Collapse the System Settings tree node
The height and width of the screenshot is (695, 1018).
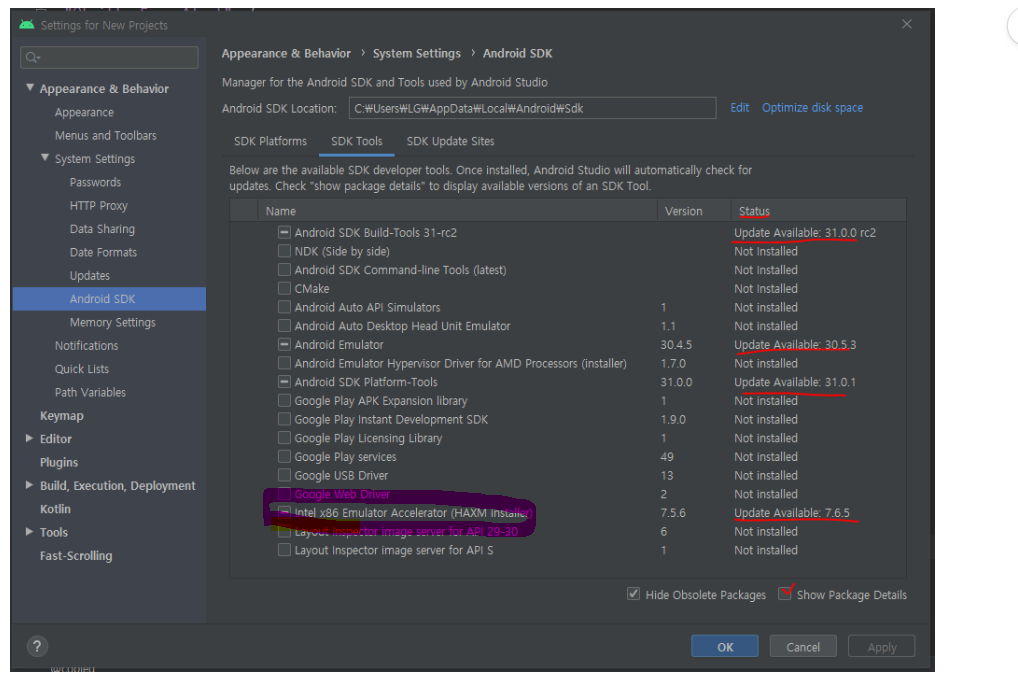[45, 158]
